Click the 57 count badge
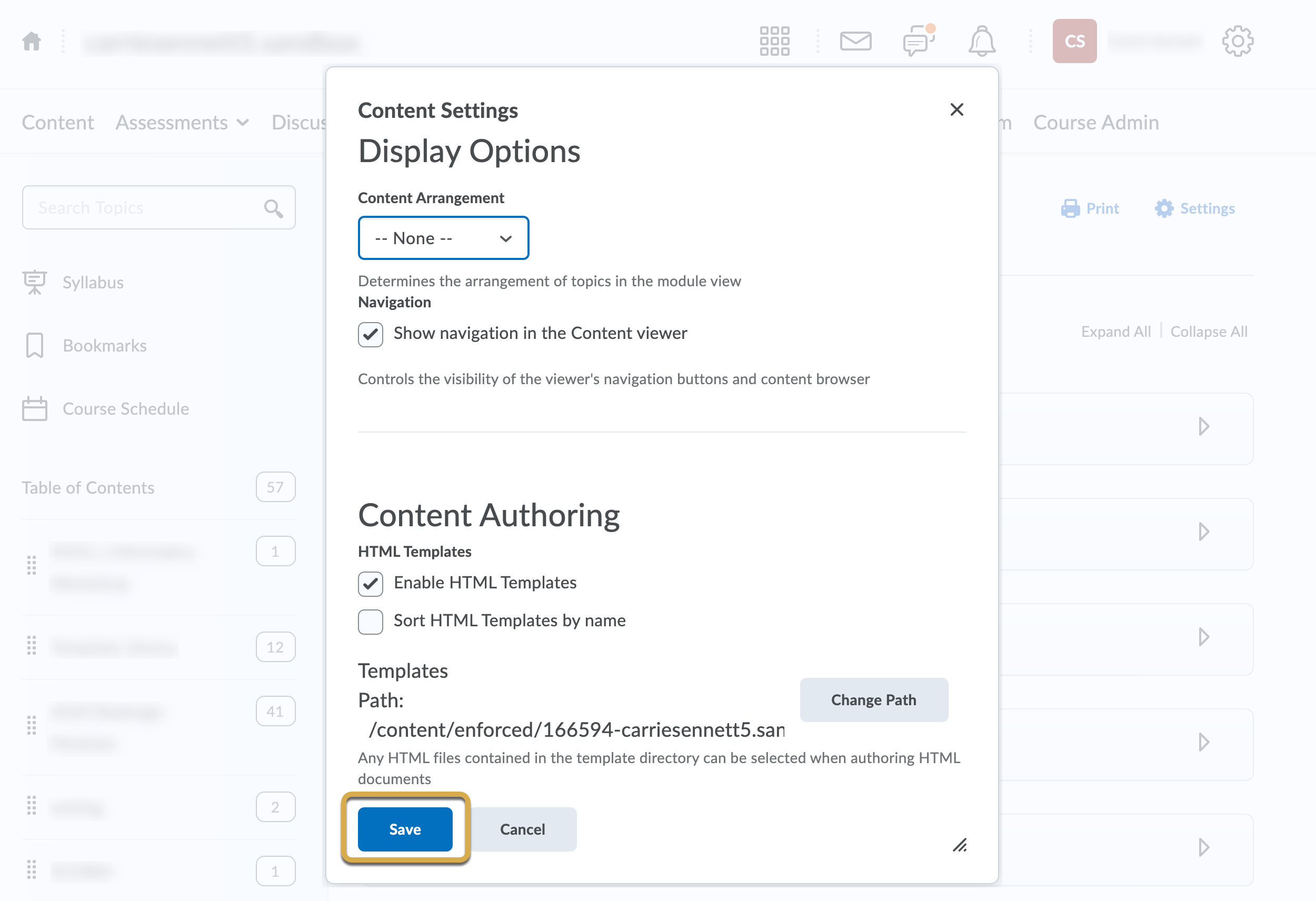1316x901 pixels. [x=275, y=486]
